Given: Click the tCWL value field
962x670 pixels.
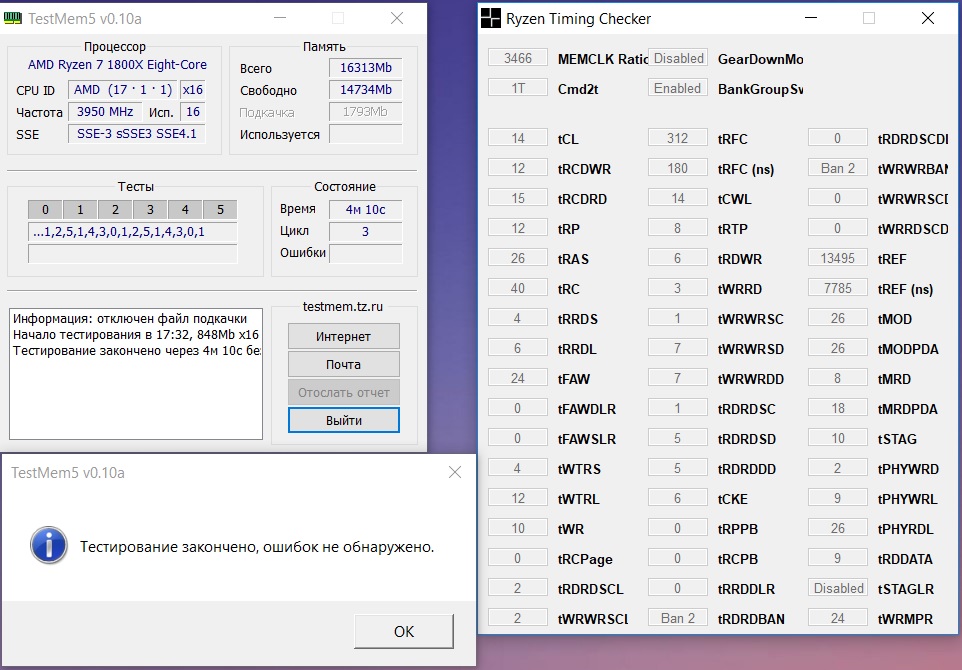Looking at the screenshot, I should [x=678, y=198].
